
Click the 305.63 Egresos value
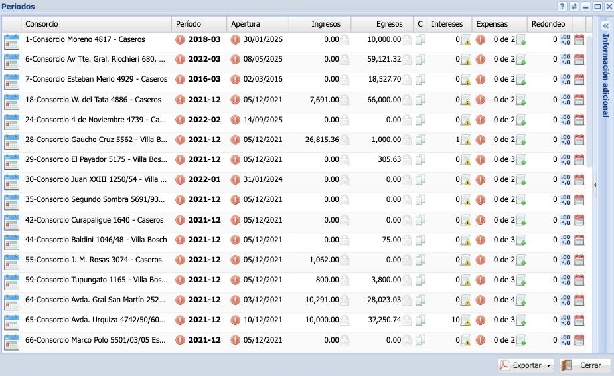(x=389, y=159)
